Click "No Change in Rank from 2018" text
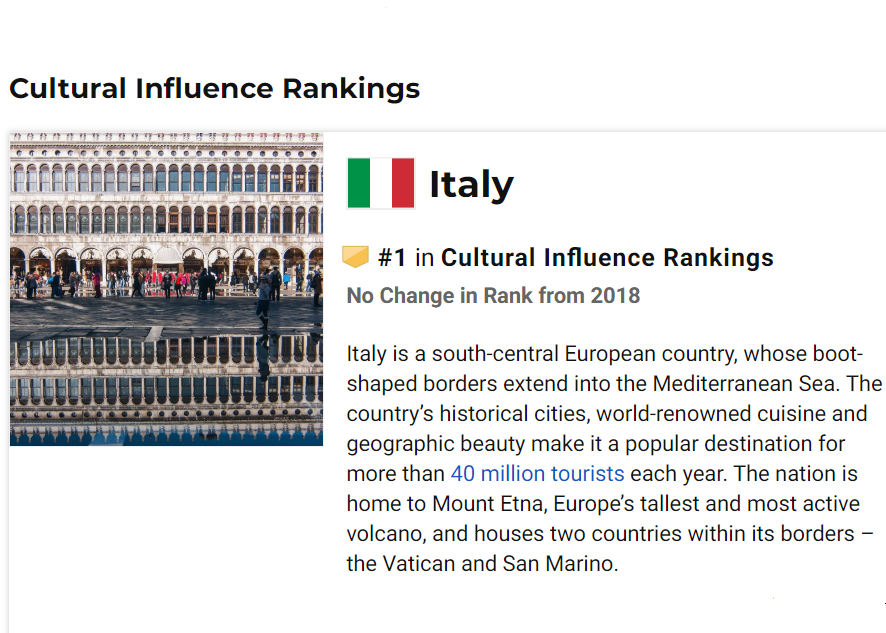 pyautogui.click(x=493, y=296)
